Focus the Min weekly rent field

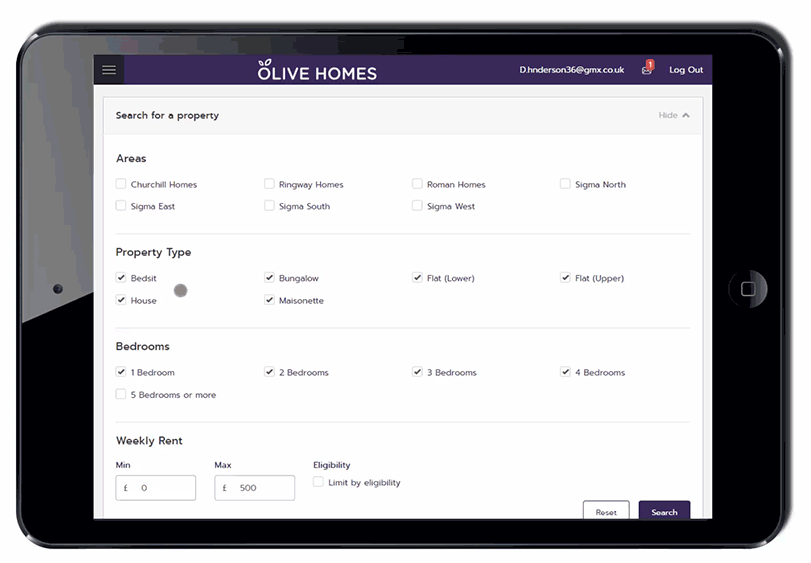point(156,488)
